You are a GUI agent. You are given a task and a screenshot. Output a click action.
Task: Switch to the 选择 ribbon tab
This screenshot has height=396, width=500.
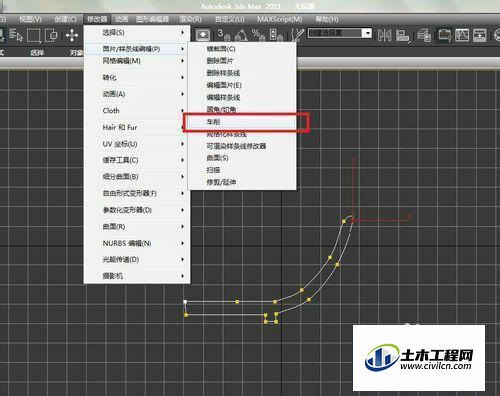coord(37,52)
